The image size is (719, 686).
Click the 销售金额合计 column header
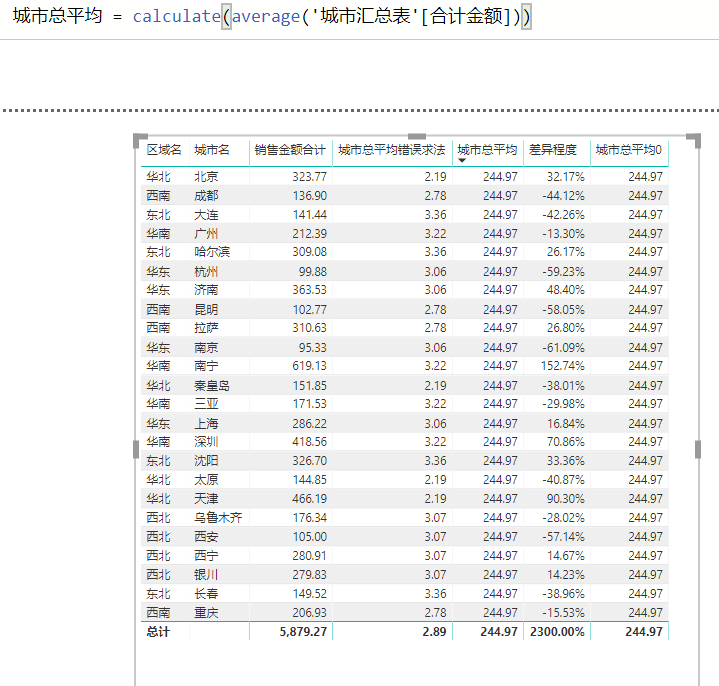[290, 150]
